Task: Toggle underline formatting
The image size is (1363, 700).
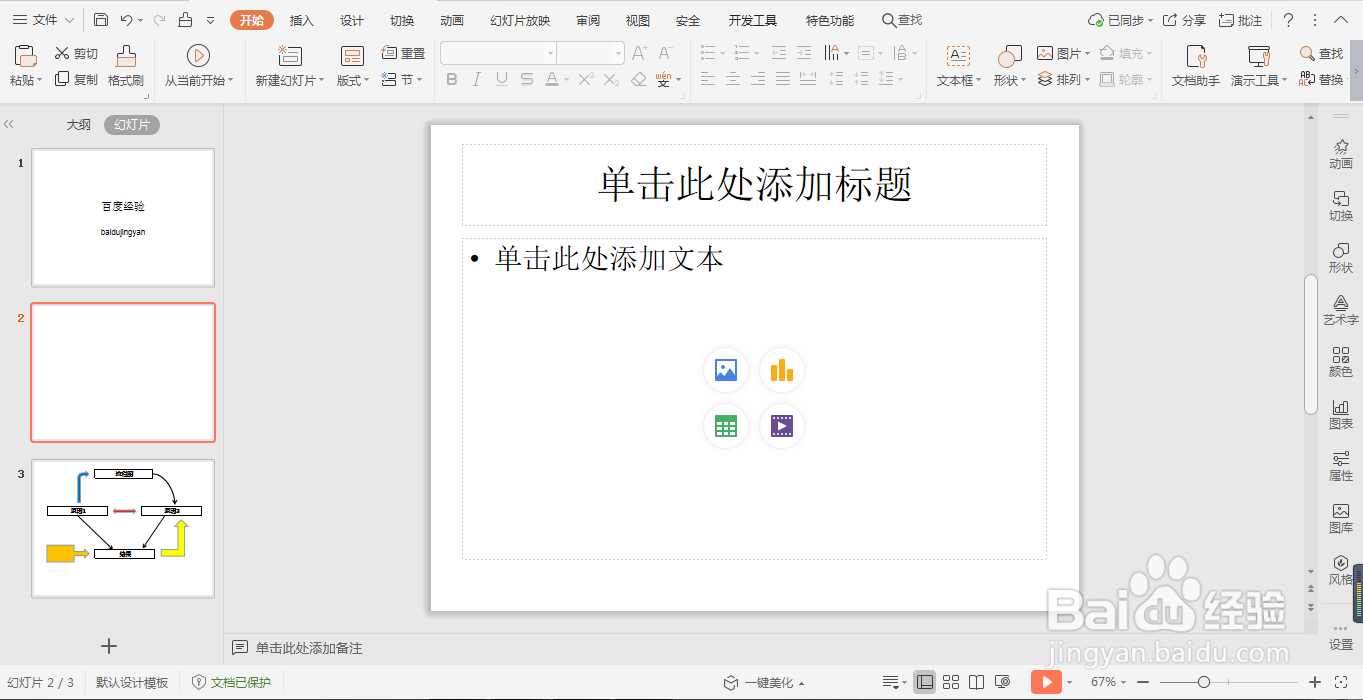Action: (500, 80)
